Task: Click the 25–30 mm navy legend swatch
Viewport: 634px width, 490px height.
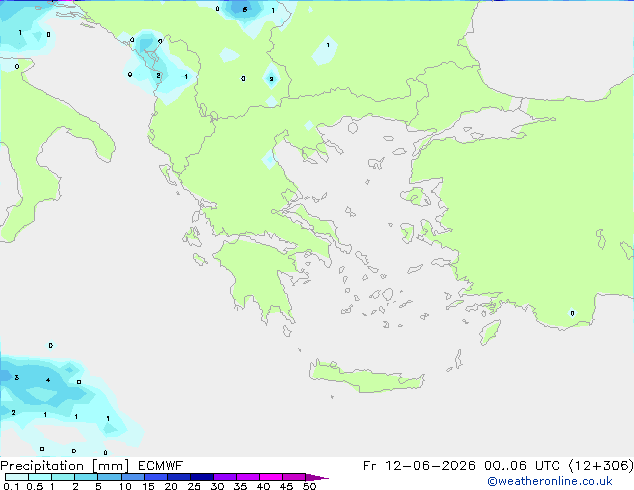Action: (202, 477)
